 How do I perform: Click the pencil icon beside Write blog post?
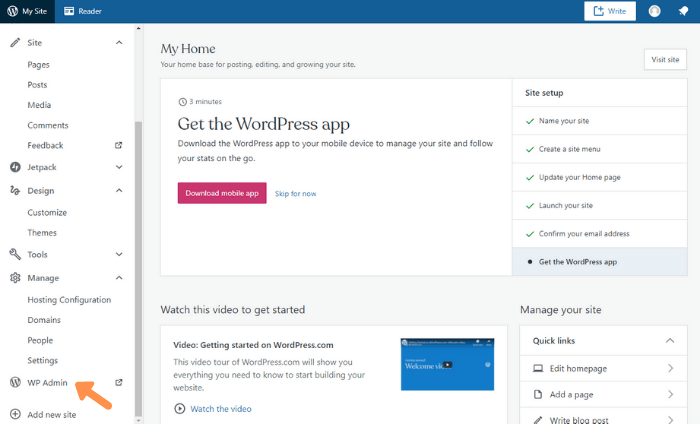538,420
